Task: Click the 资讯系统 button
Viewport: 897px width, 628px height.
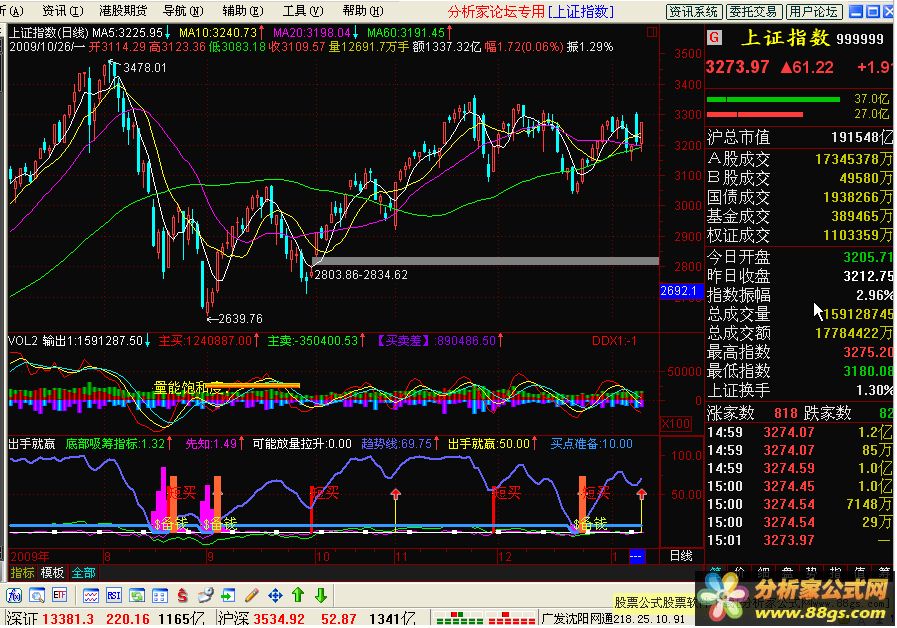Action: point(694,11)
